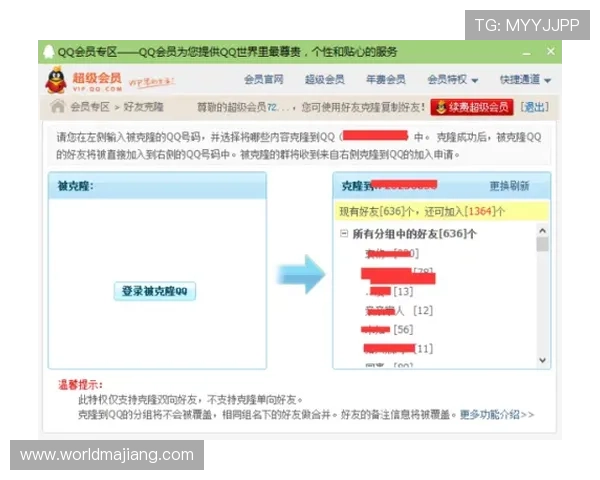Click the 温馨提示: heading text
The width and height of the screenshot is (600, 480).
(x=80, y=385)
